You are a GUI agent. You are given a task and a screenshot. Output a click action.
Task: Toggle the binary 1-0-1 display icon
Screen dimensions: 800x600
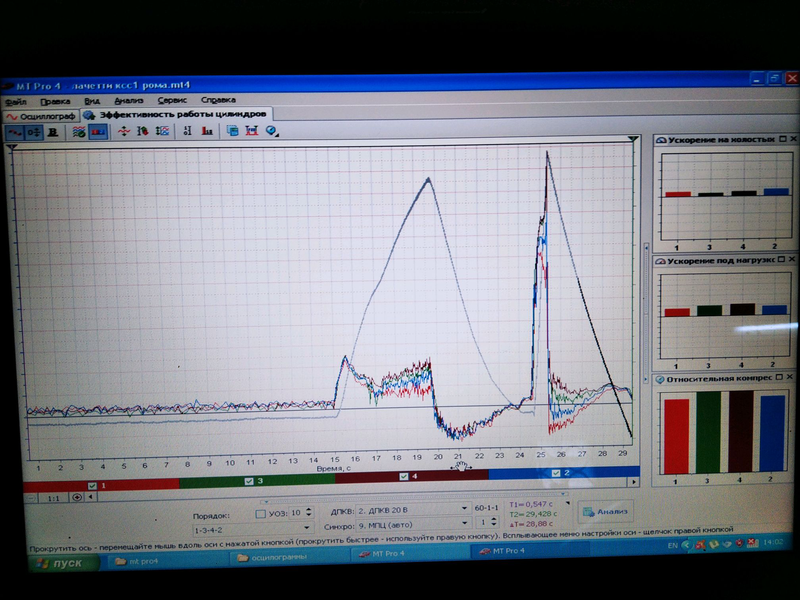tap(187, 132)
